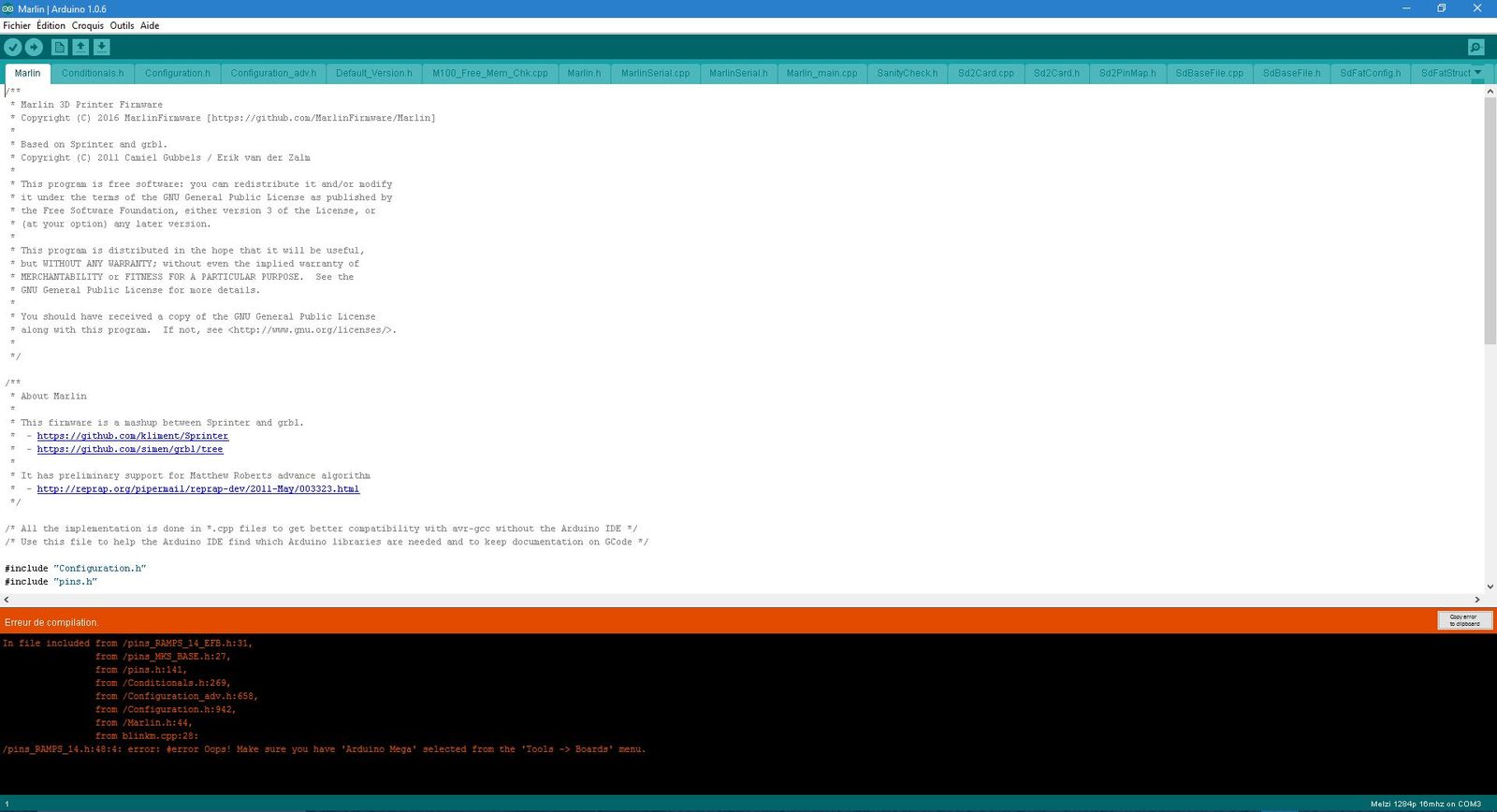Switch to the Sd2PinMap.h tab
1497x812 pixels.
pyautogui.click(x=1127, y=73)
